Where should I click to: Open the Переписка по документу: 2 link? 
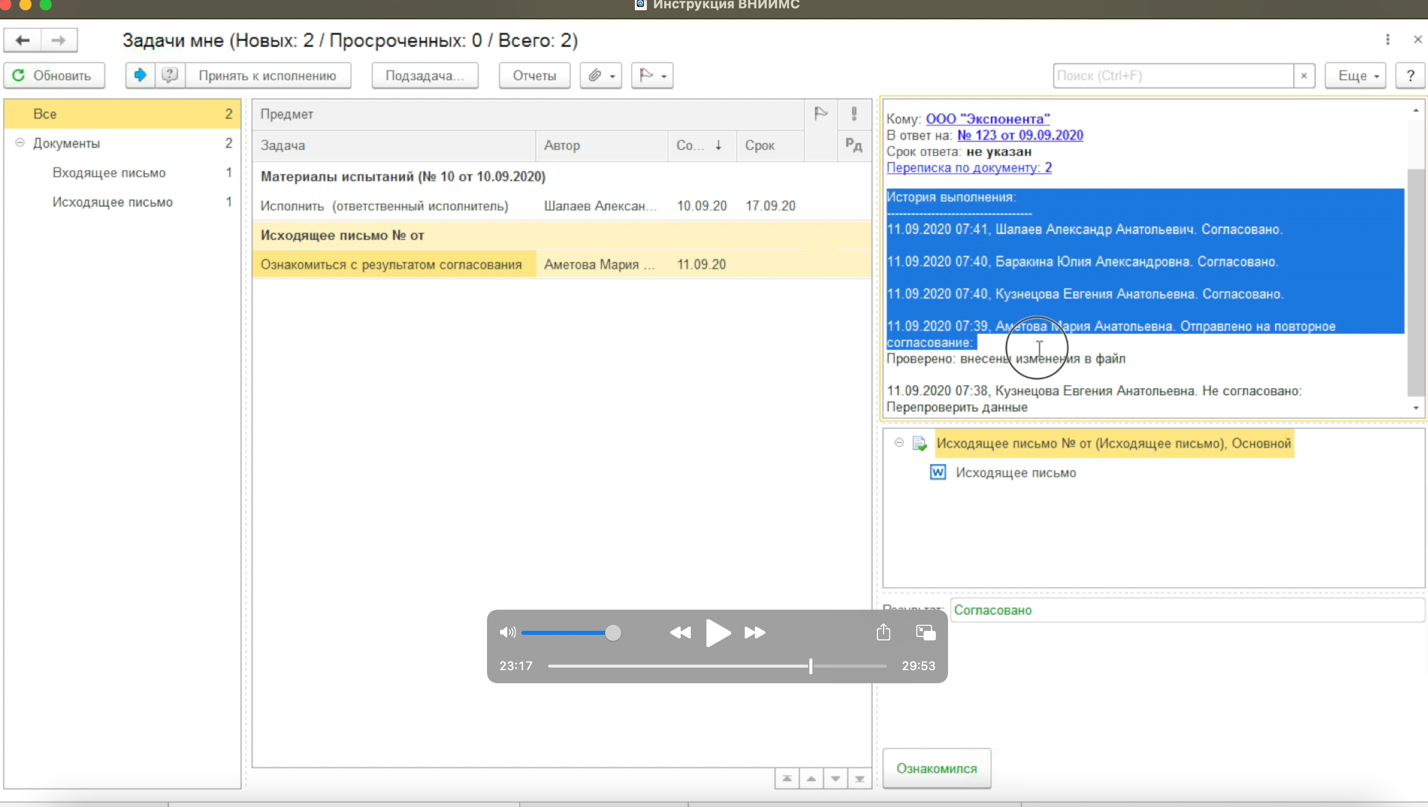pos(969,168)
